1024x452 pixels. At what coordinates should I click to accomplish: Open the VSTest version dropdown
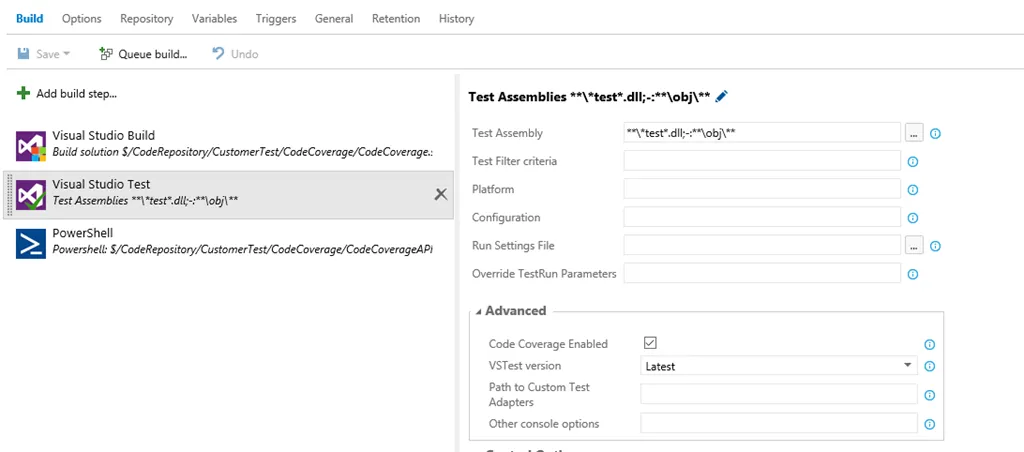click(x=778, y=366)
